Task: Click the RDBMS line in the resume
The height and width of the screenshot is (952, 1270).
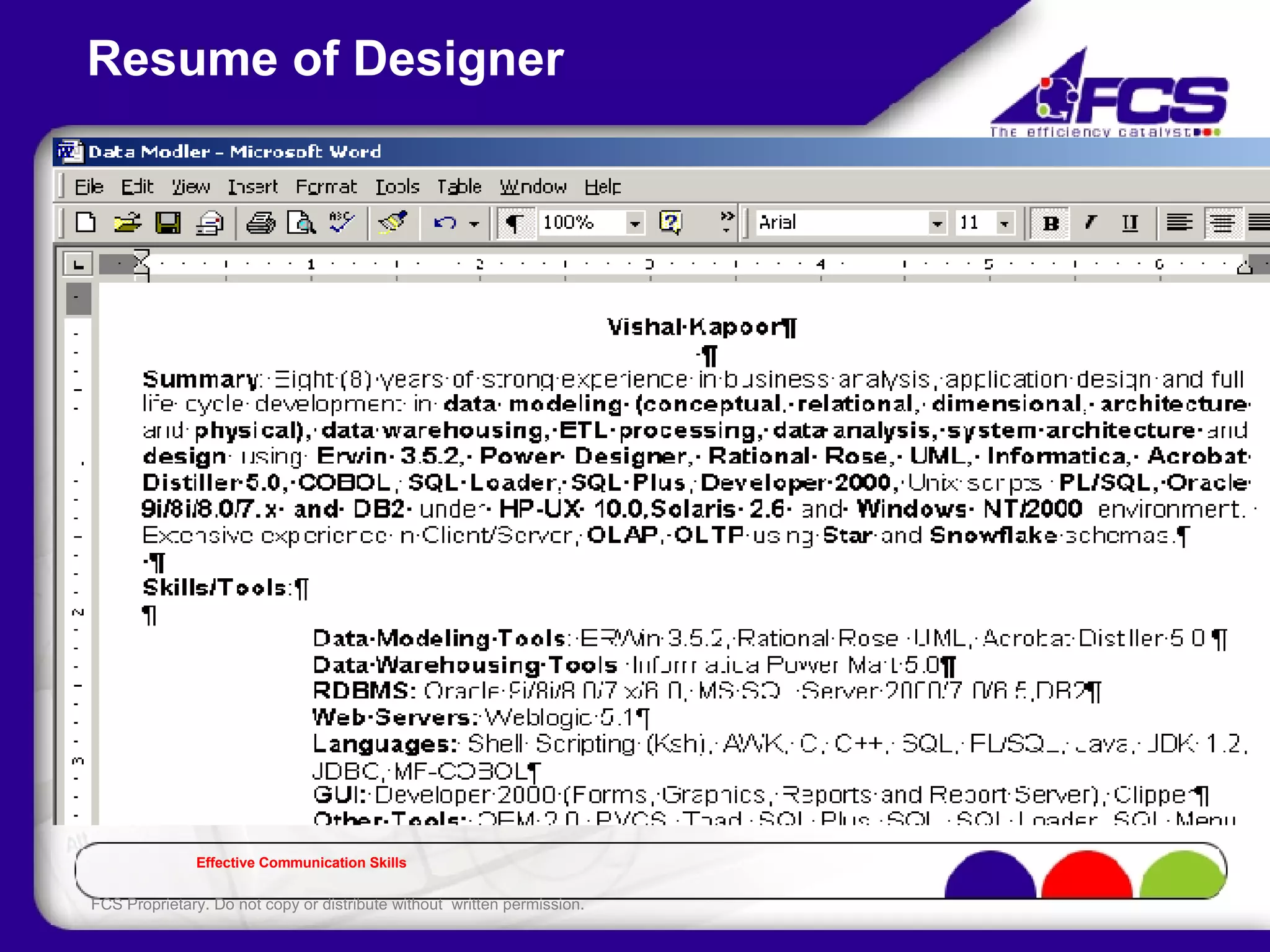Action: pyautogui.click(x=706, y=690)
